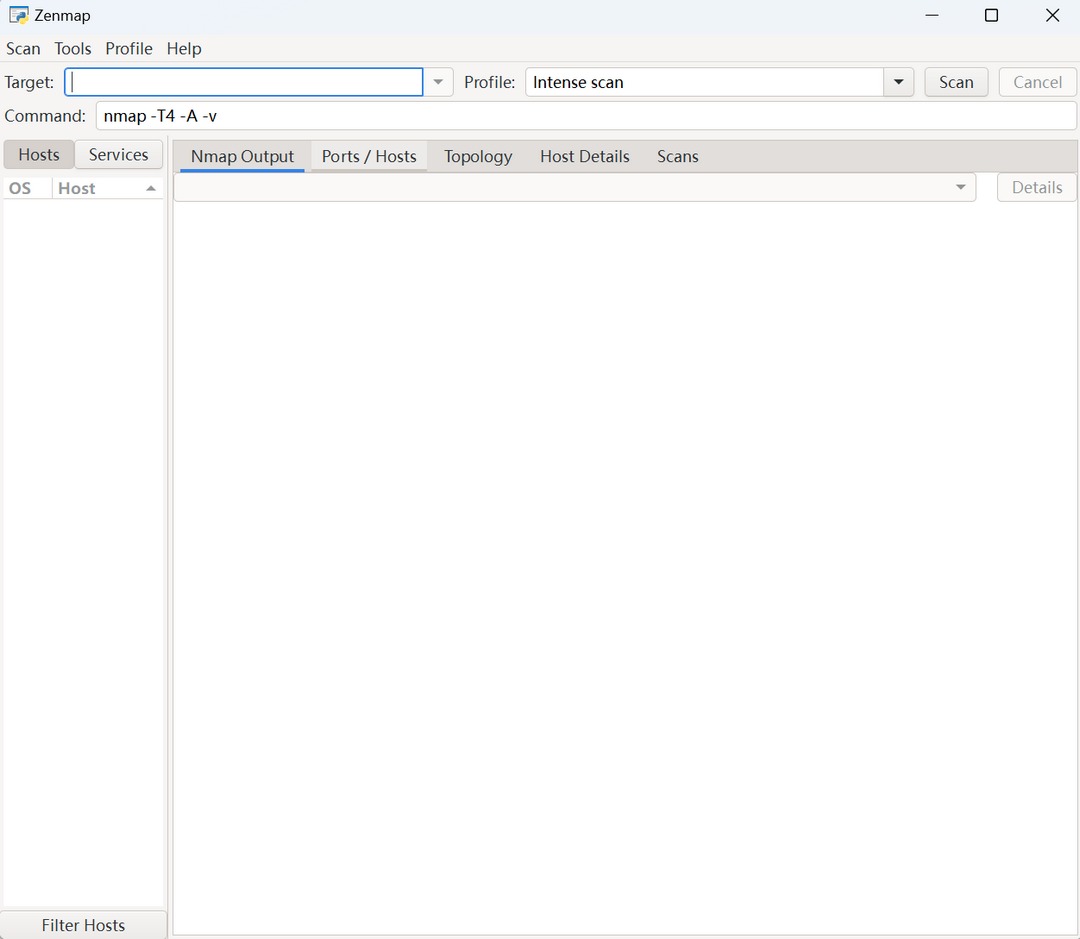Expand the Target history dropdown arrow

coord(438,82)
